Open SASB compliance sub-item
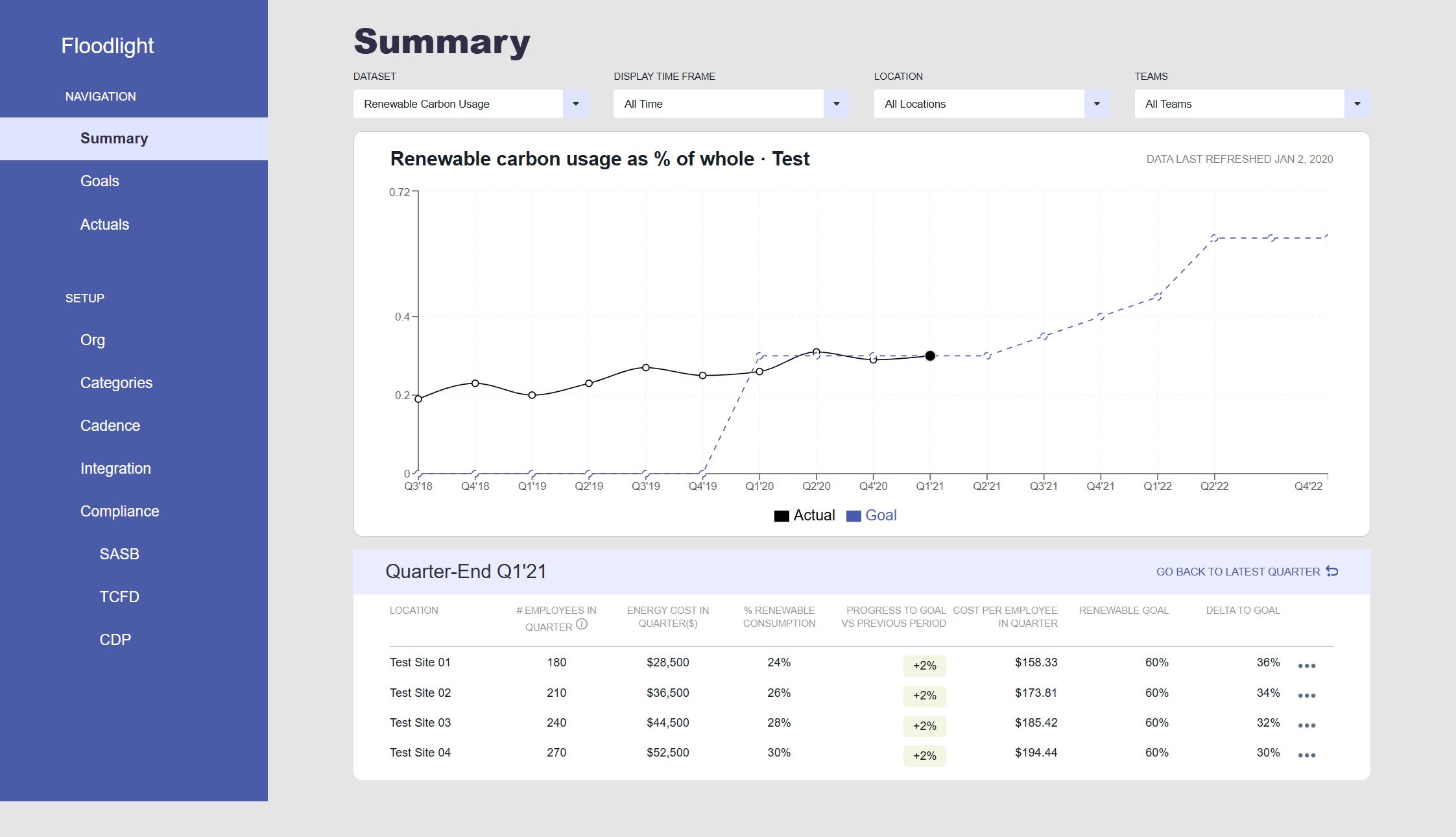 click(119, 554)
